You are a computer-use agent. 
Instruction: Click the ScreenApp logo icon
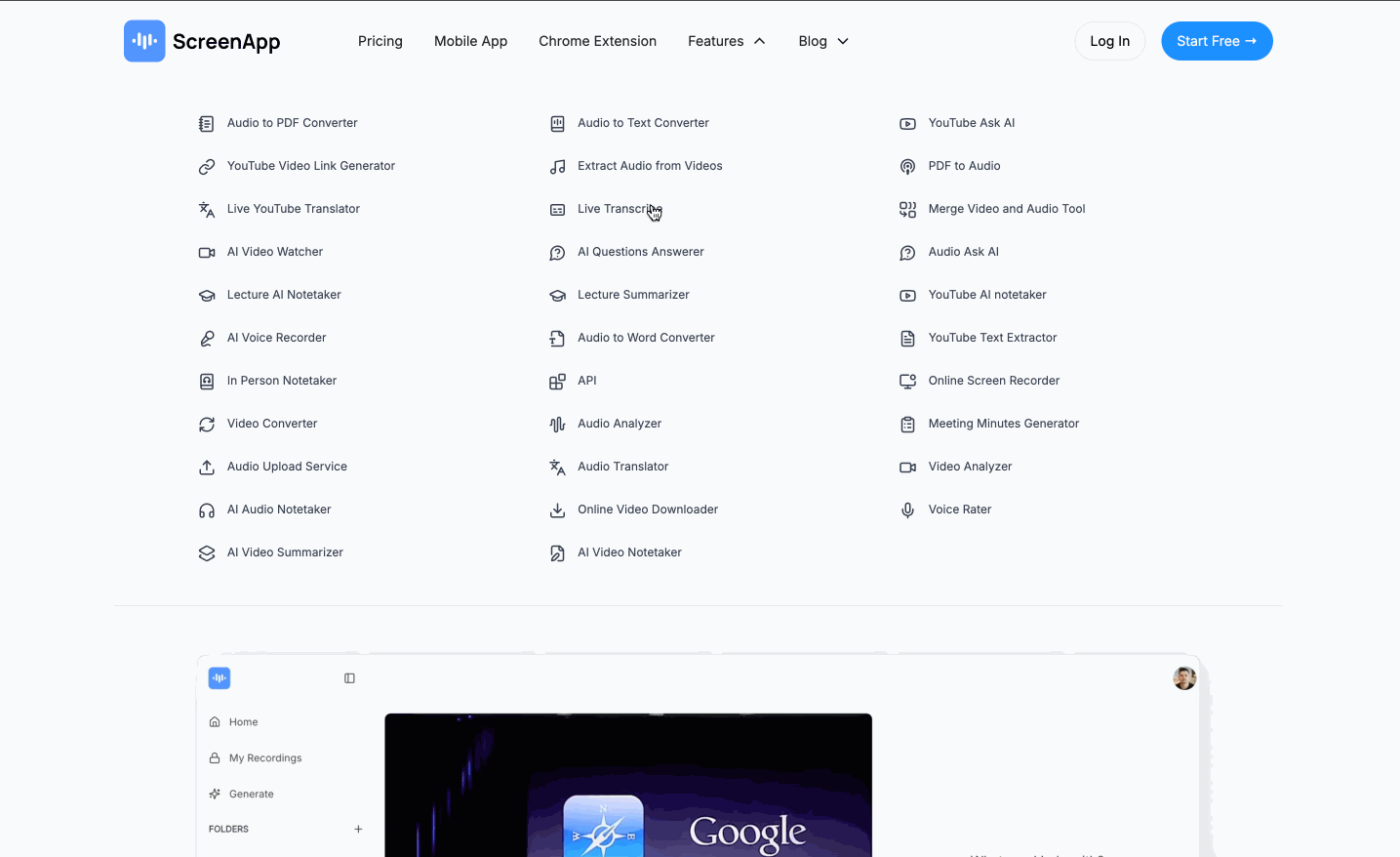[144, 41]
